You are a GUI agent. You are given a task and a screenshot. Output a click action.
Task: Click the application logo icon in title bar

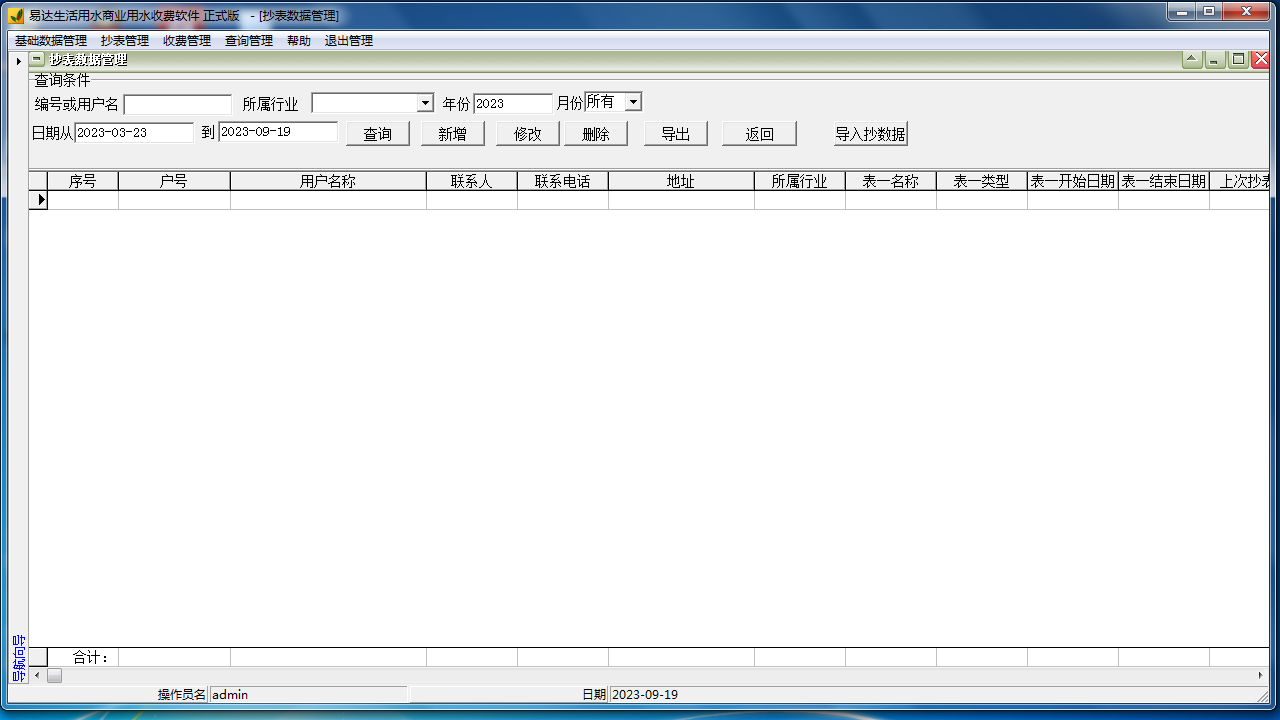click(x=15, y=15)
